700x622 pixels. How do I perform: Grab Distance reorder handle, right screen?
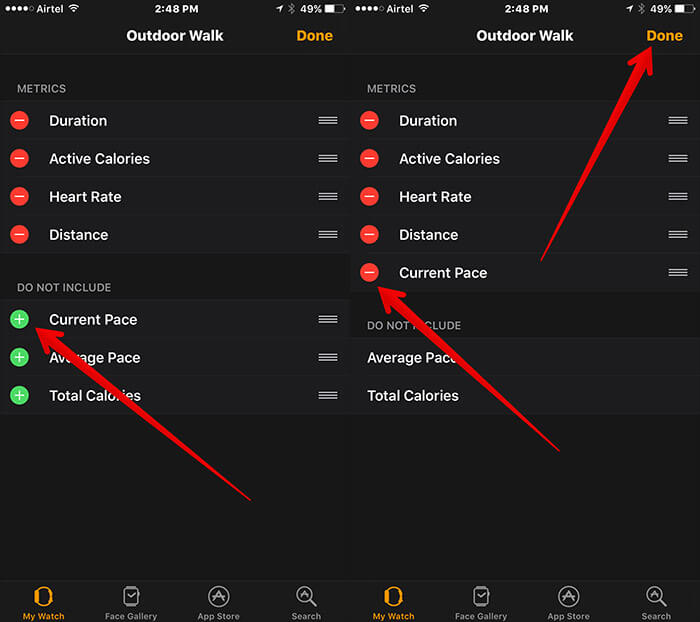pyautogui.click(x=678, y=234)
